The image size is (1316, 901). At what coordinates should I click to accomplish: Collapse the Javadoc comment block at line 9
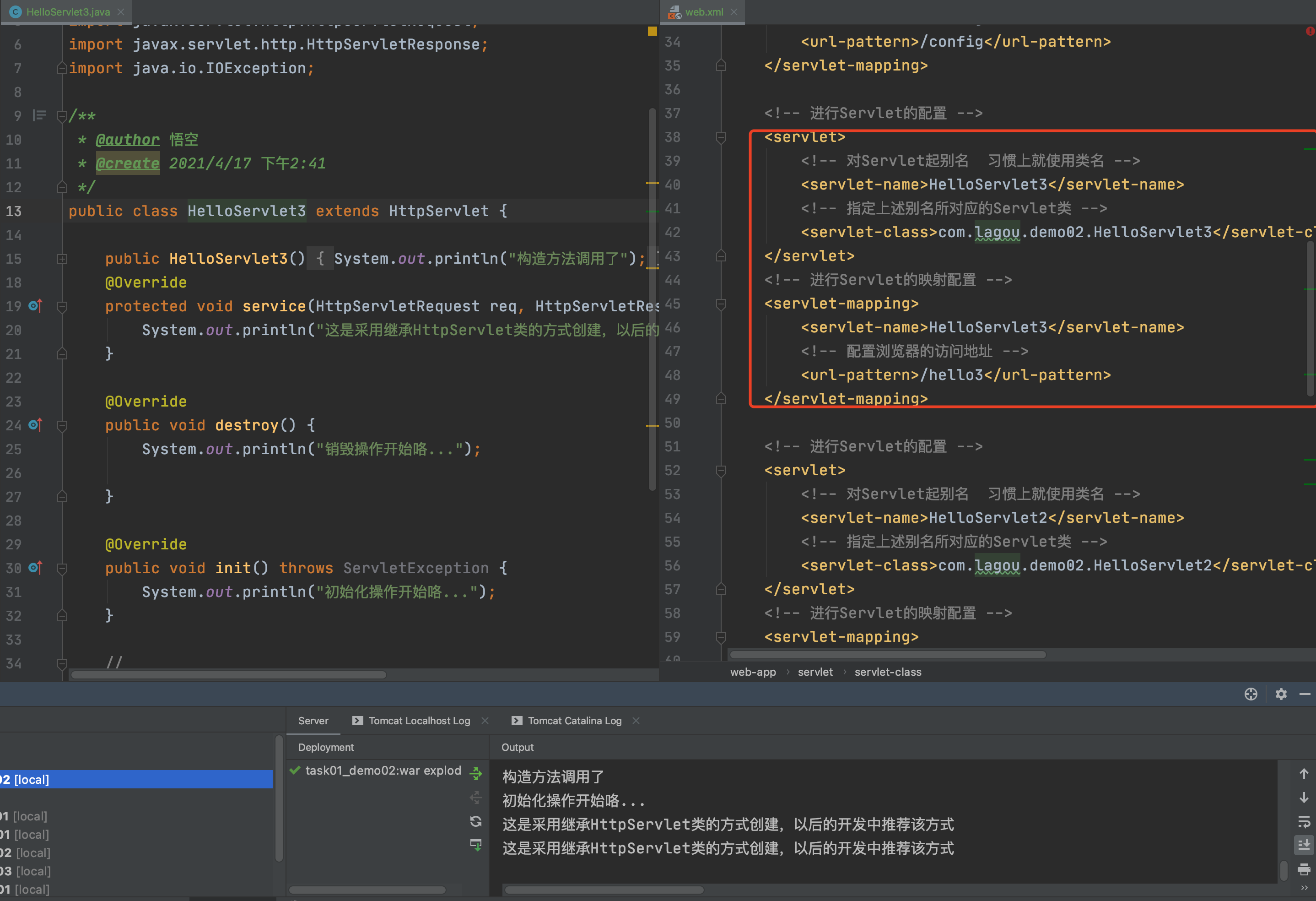coord(62,116)
